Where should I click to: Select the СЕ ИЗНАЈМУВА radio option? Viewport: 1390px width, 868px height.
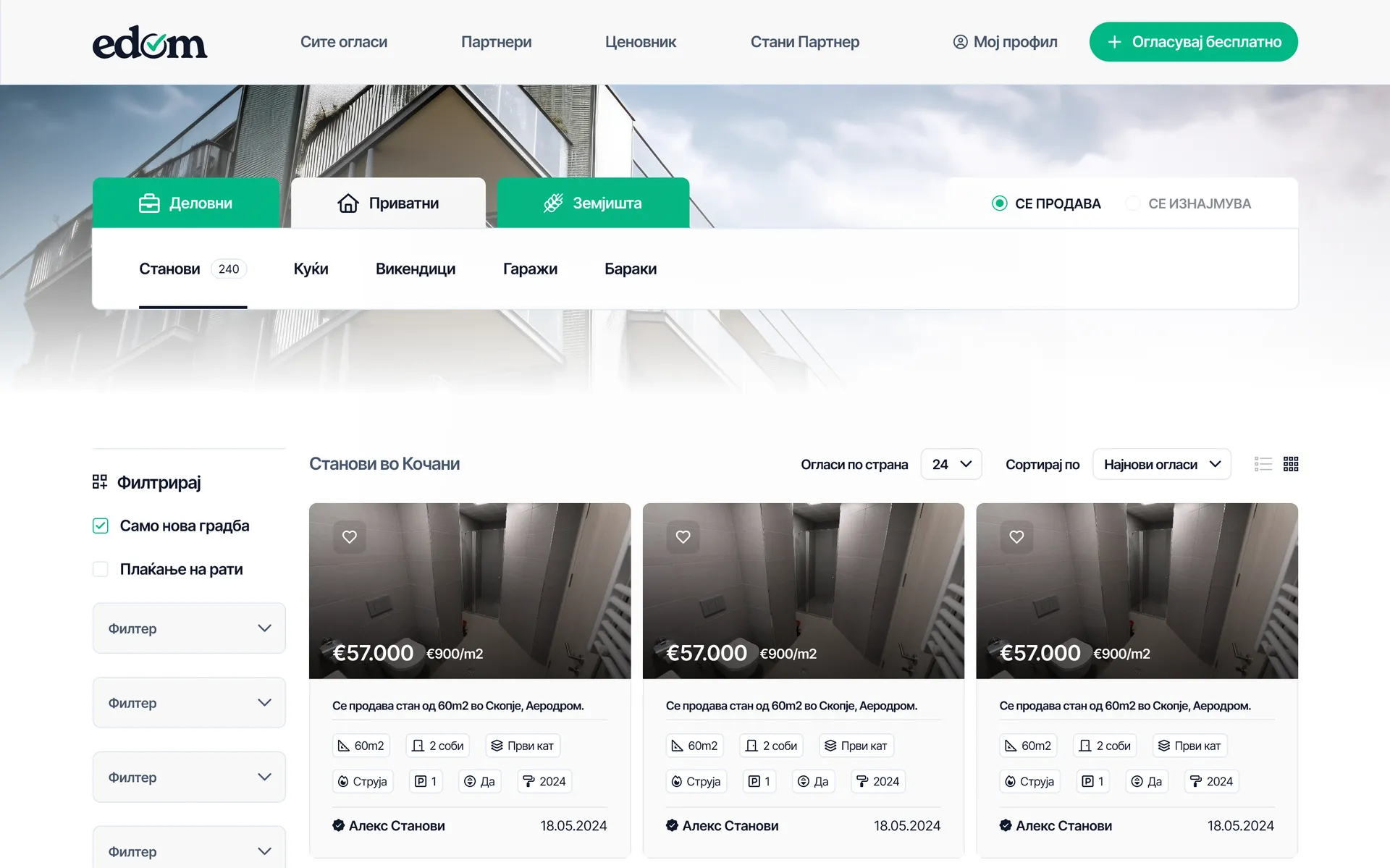1132,203
